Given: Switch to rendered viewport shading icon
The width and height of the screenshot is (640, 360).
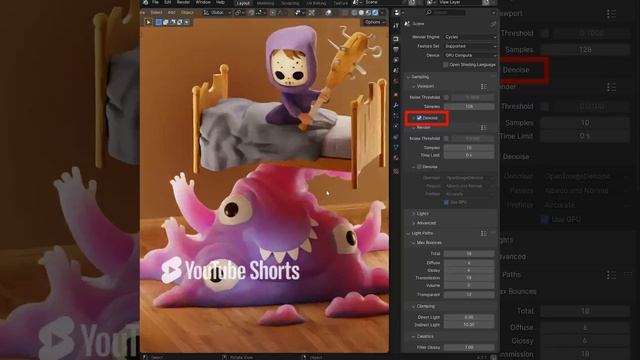Looking at the screenshot, I should point(375,13).
